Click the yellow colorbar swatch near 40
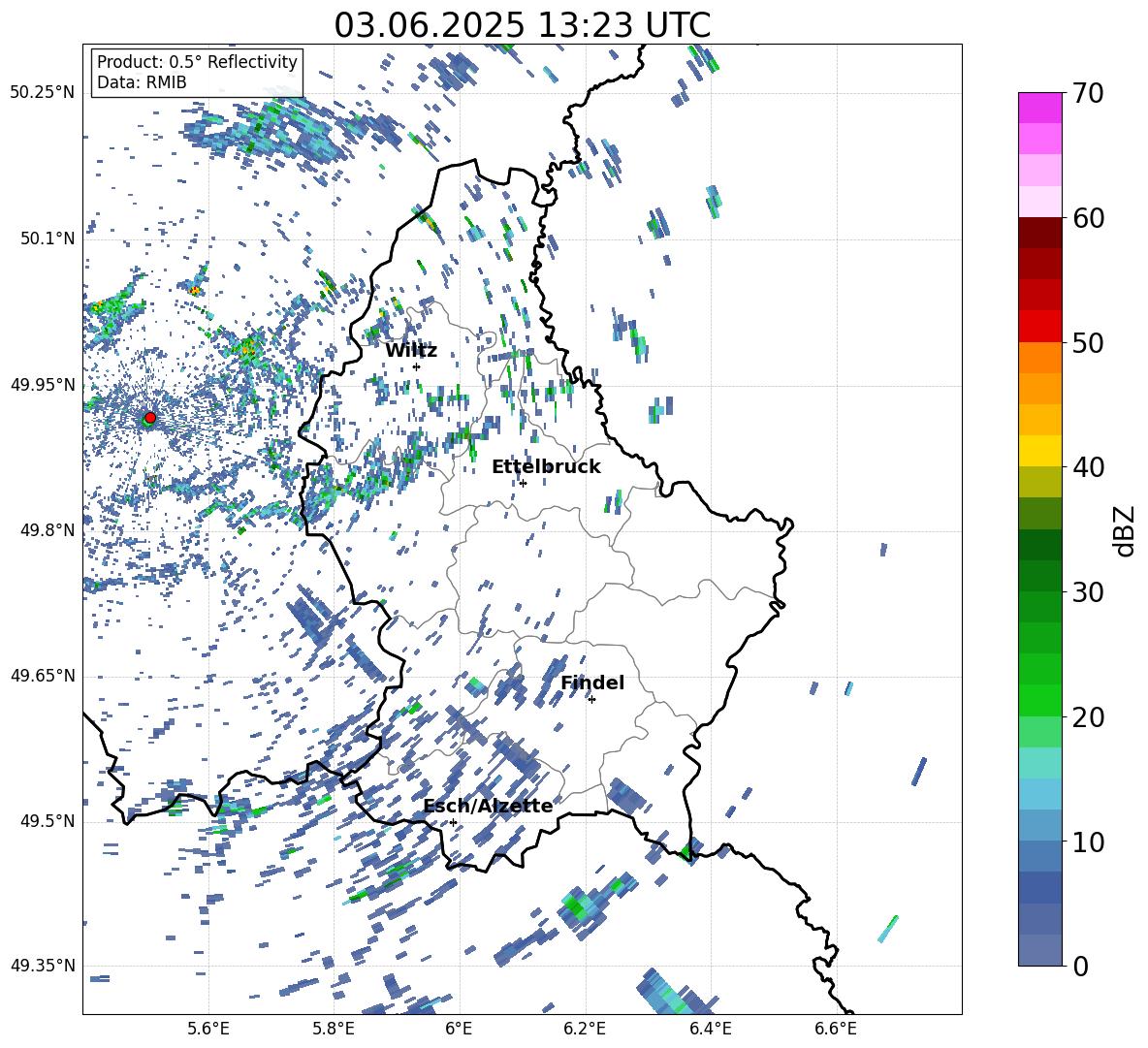 point(1039,451)
